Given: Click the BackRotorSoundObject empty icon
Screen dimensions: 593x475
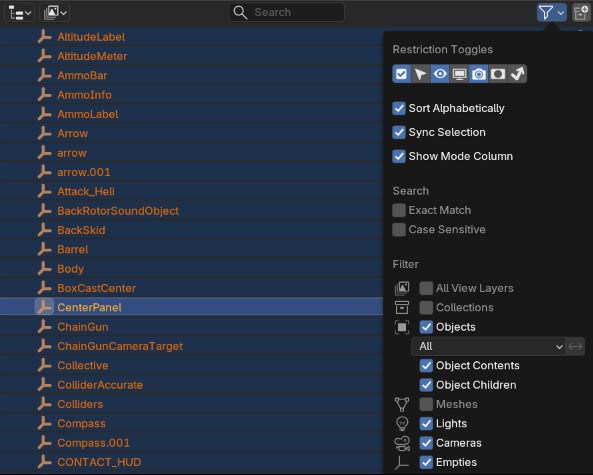Looking at the screenshot, I should click(45, 210).
